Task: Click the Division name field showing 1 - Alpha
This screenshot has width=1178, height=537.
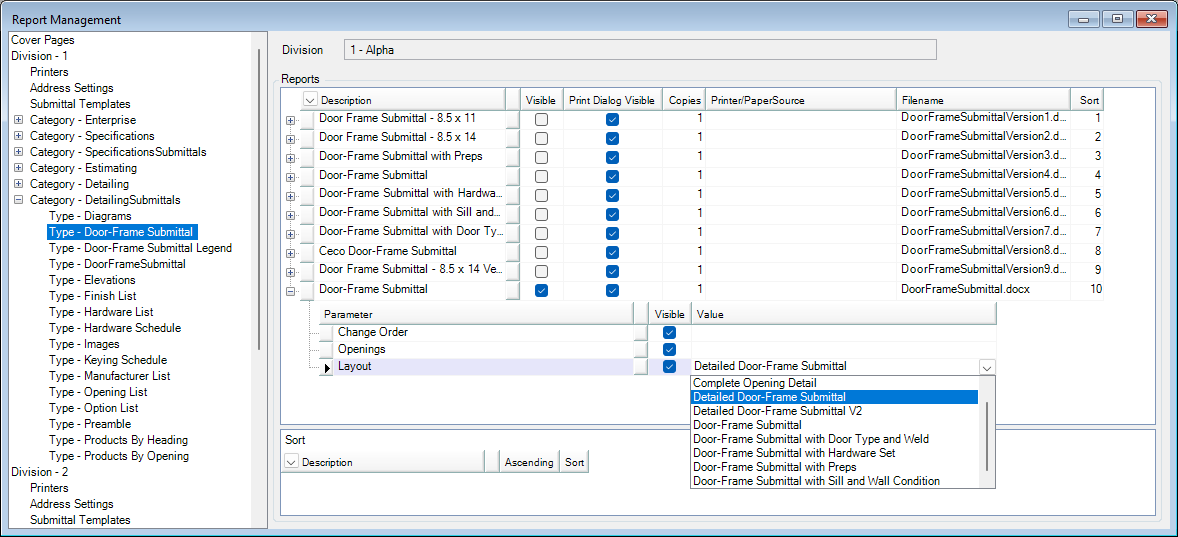Action: tap(640, 50)
